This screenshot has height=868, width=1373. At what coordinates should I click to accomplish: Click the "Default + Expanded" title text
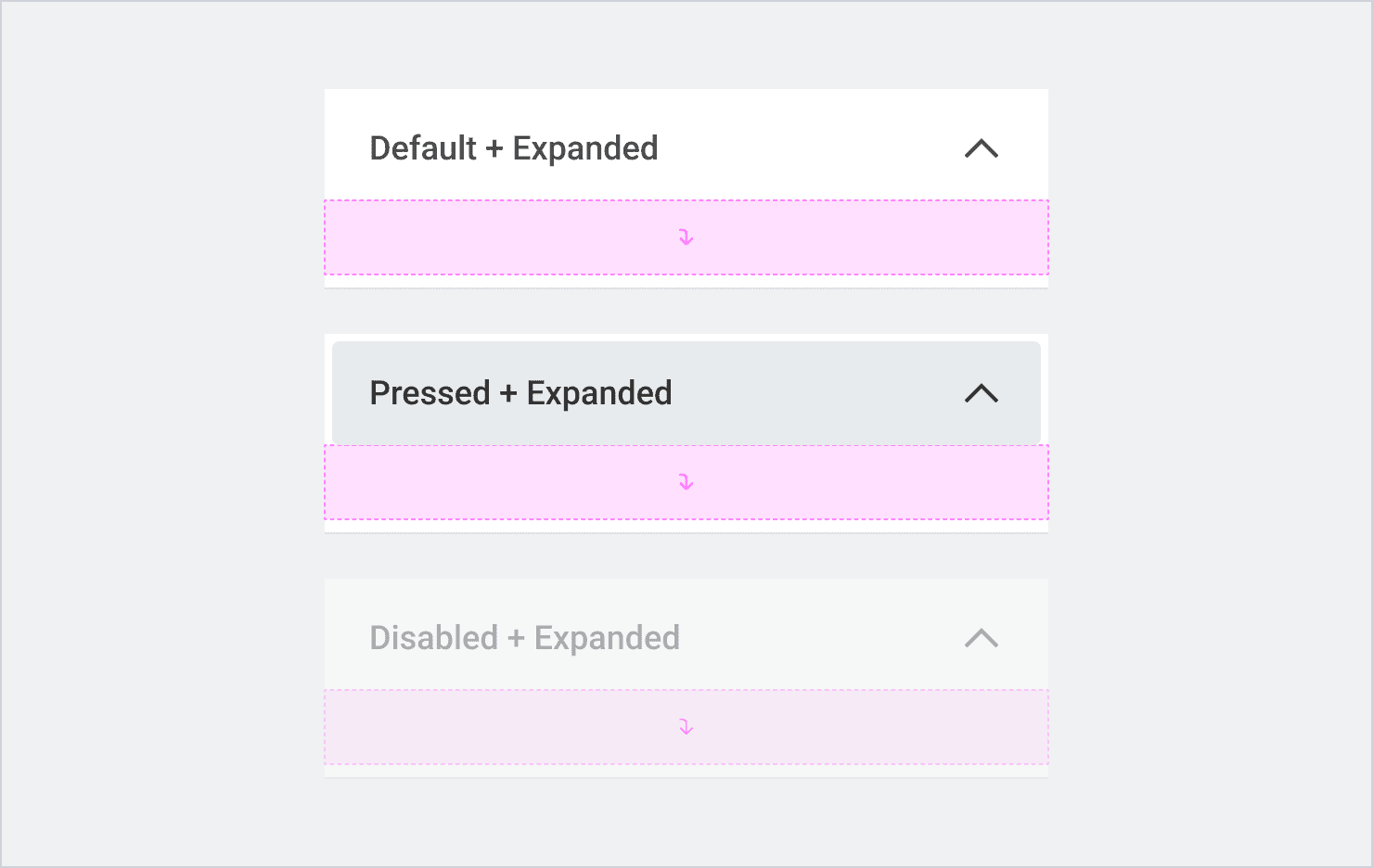pos(513,148)
